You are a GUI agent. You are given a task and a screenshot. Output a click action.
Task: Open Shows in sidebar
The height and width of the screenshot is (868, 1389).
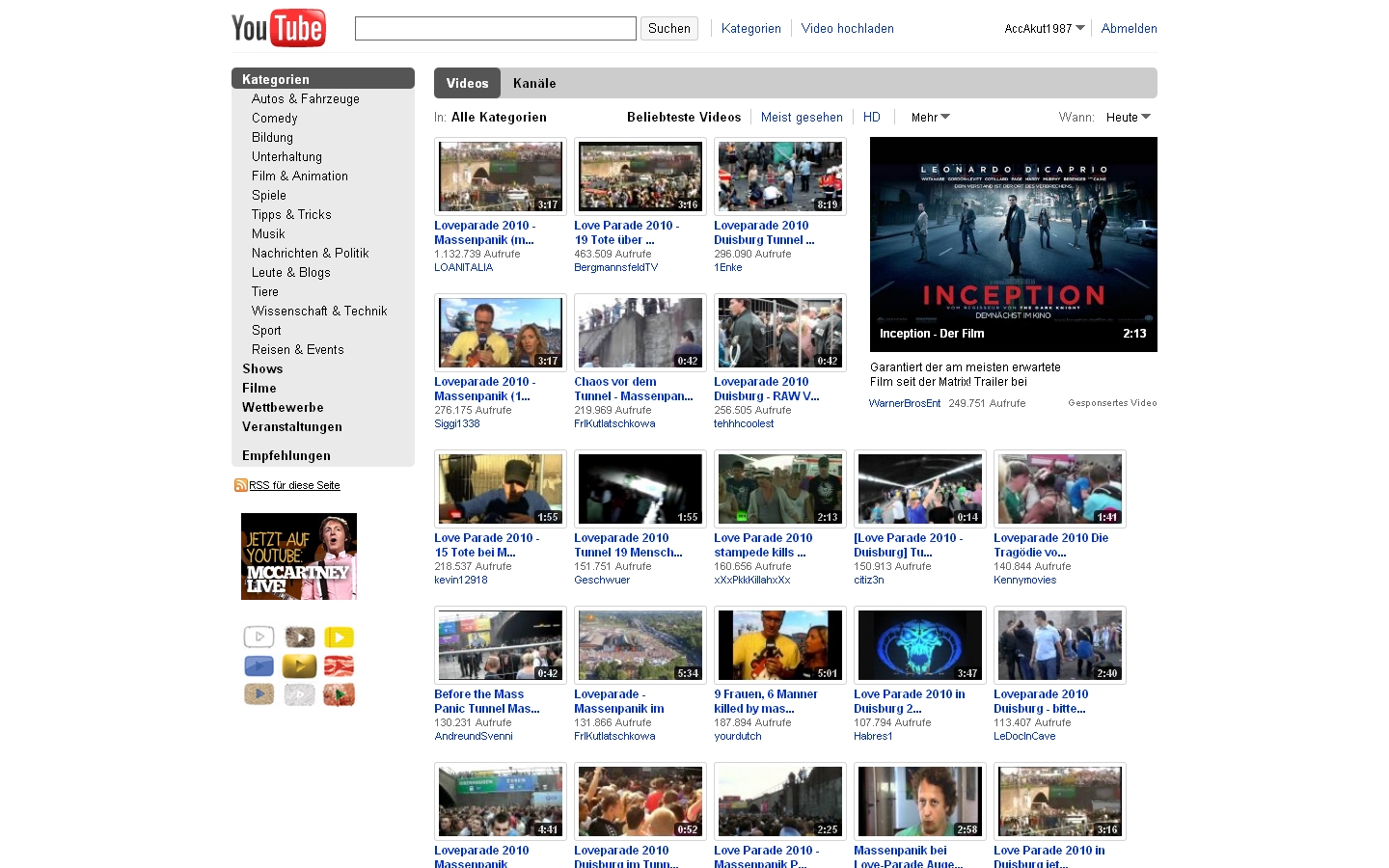[x=262, y=368]
